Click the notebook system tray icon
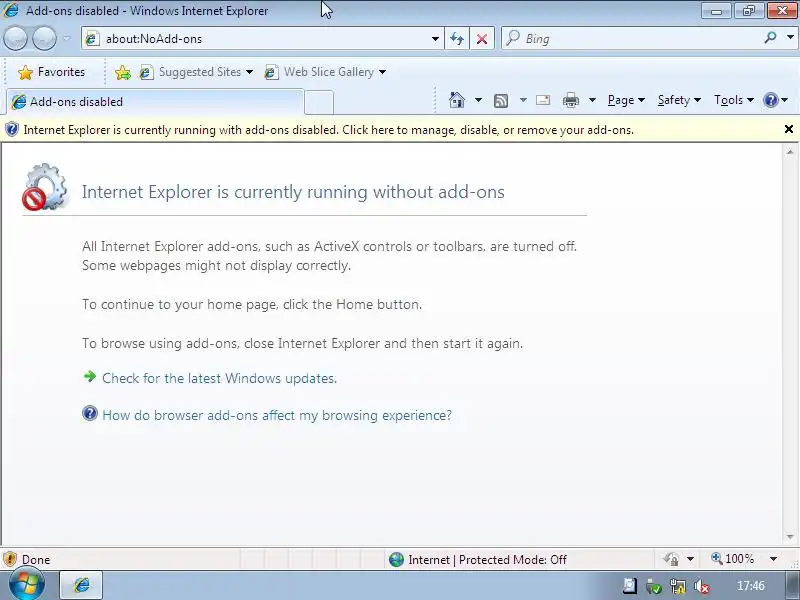The width and height of the screenshot is (800, 600). click(630, 586)
